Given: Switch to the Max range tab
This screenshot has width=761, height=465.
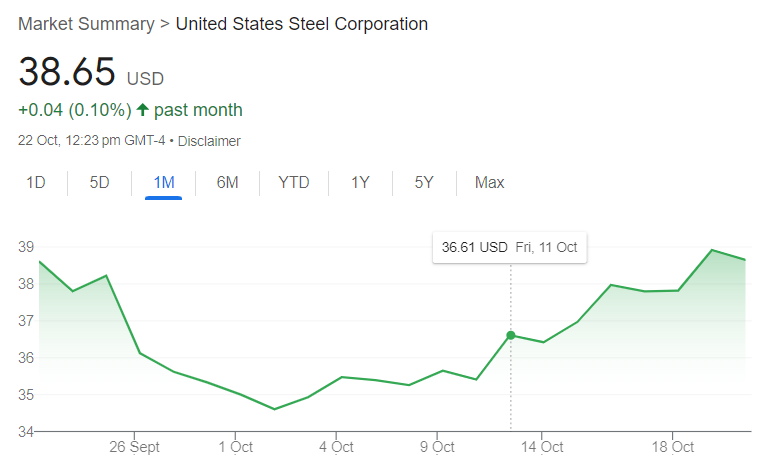Looking at the screenshot, I should [x=489, y=183].
